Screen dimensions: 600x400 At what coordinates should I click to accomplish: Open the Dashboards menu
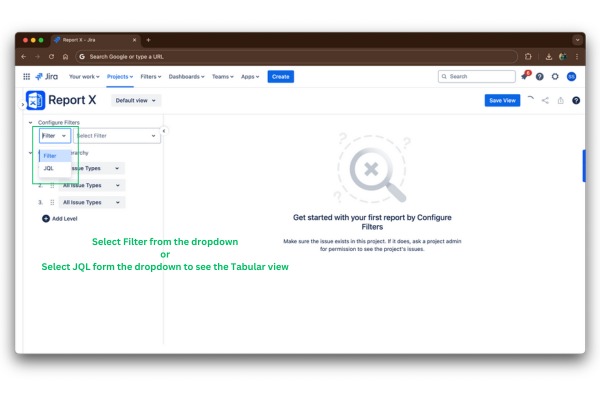(186, 77)
